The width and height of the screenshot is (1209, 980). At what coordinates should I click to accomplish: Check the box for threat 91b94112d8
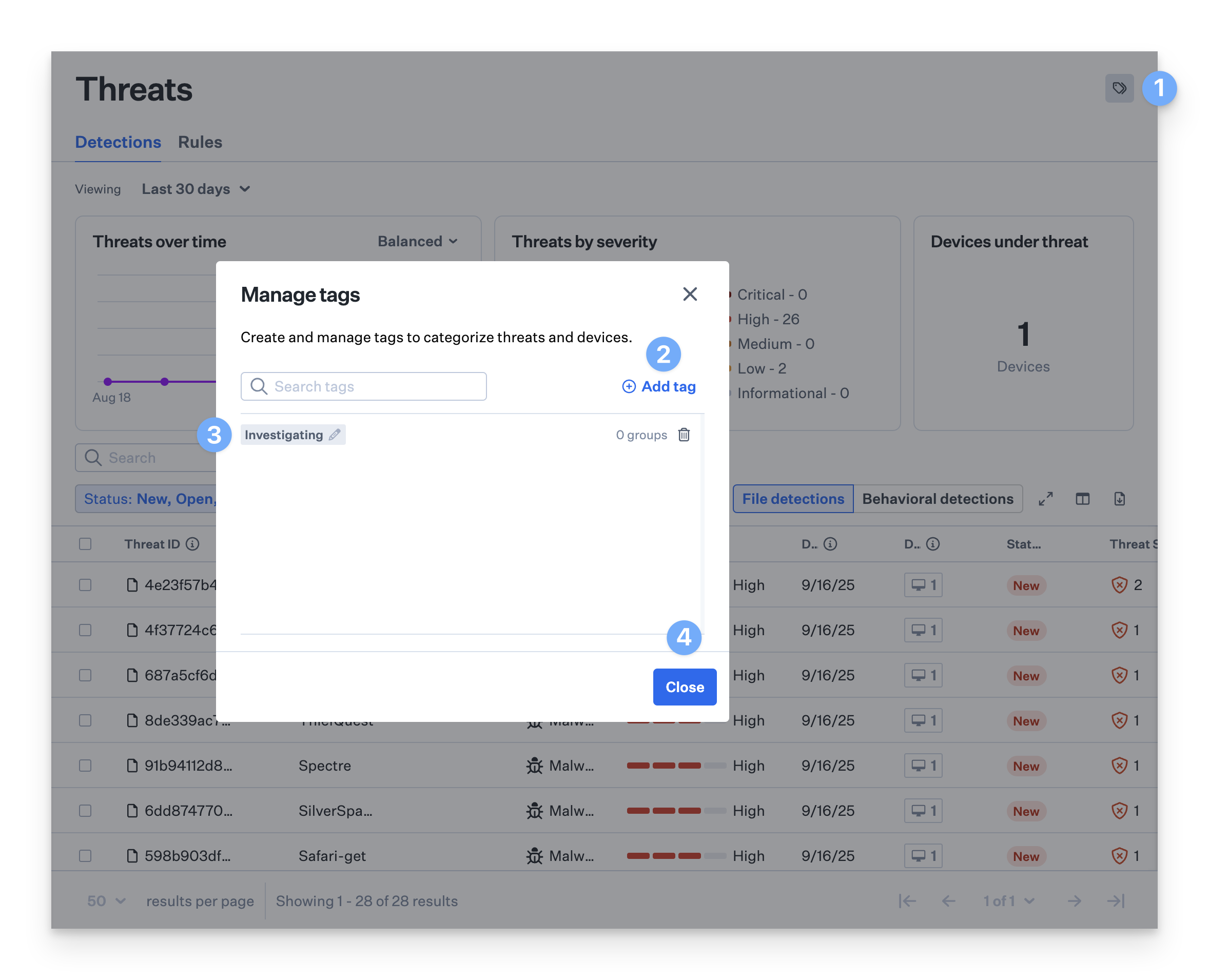point(85,766)
